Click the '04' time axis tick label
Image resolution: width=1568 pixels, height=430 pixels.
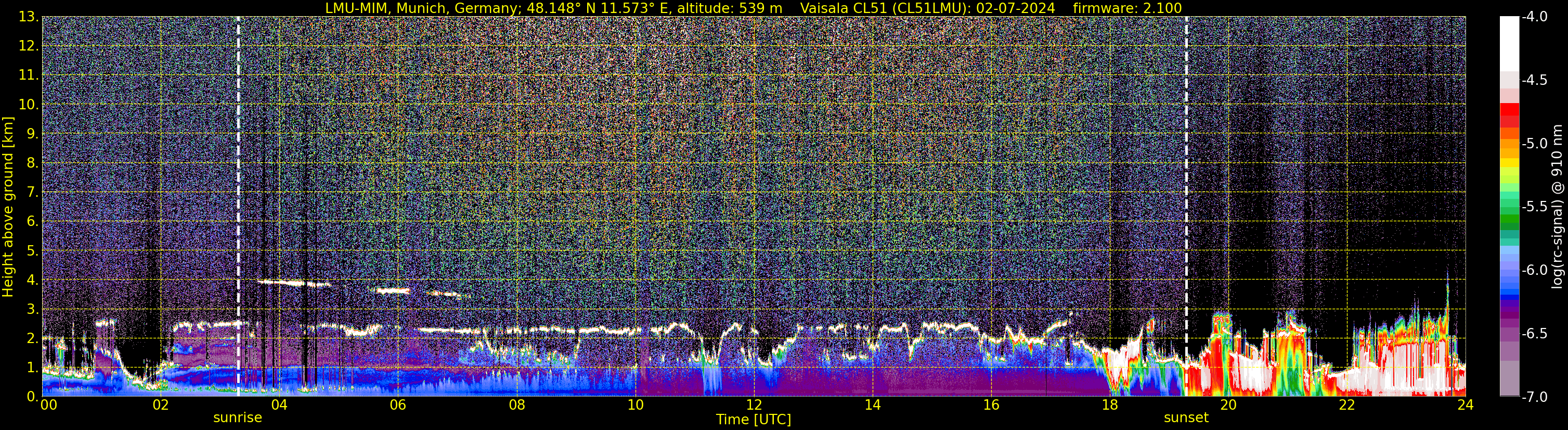point(279,405)
